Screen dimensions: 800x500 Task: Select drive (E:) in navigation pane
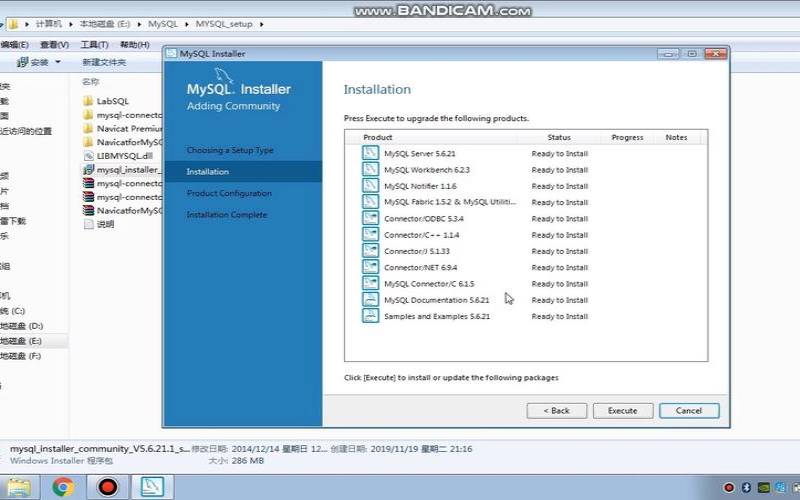(x=21, y=341)
